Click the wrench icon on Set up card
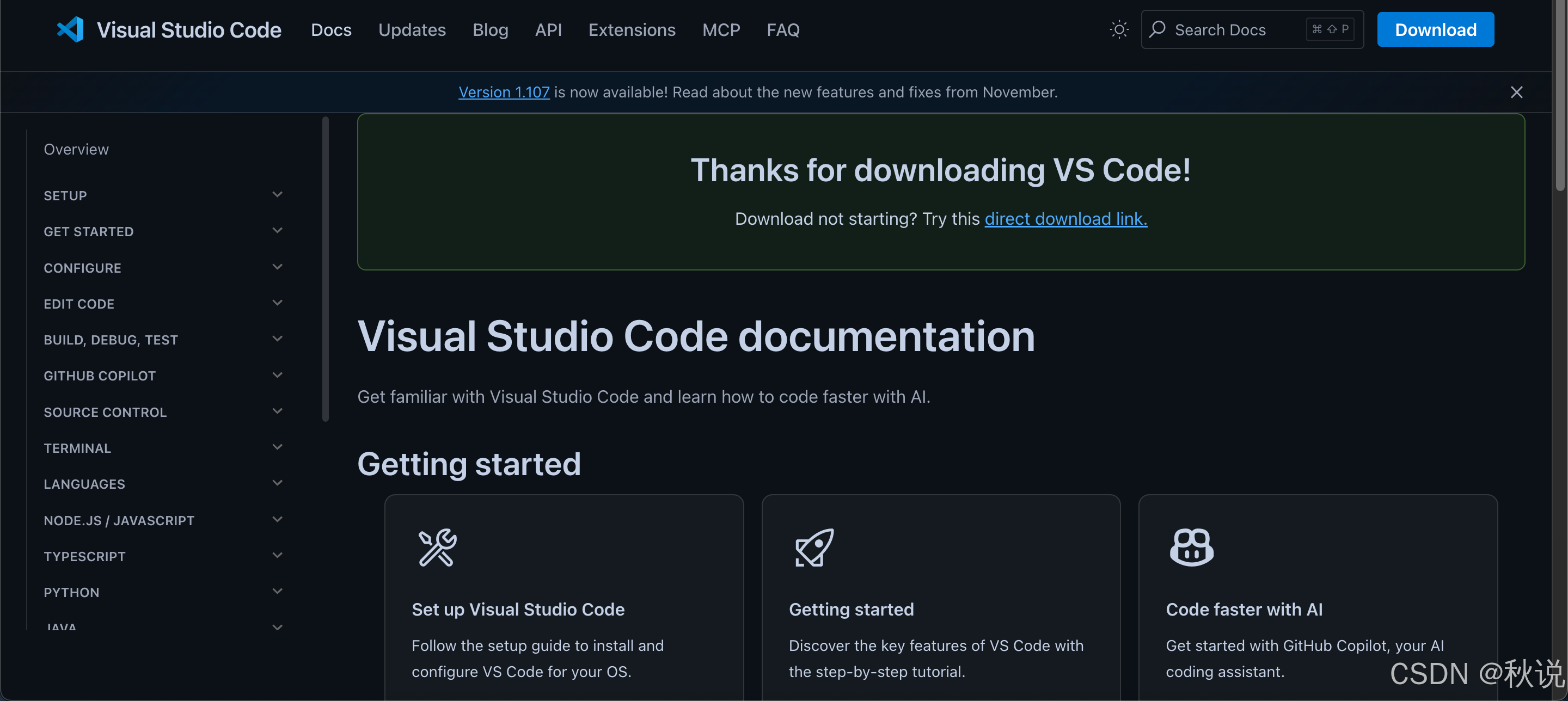The image size is (1568, 701). 438,548
